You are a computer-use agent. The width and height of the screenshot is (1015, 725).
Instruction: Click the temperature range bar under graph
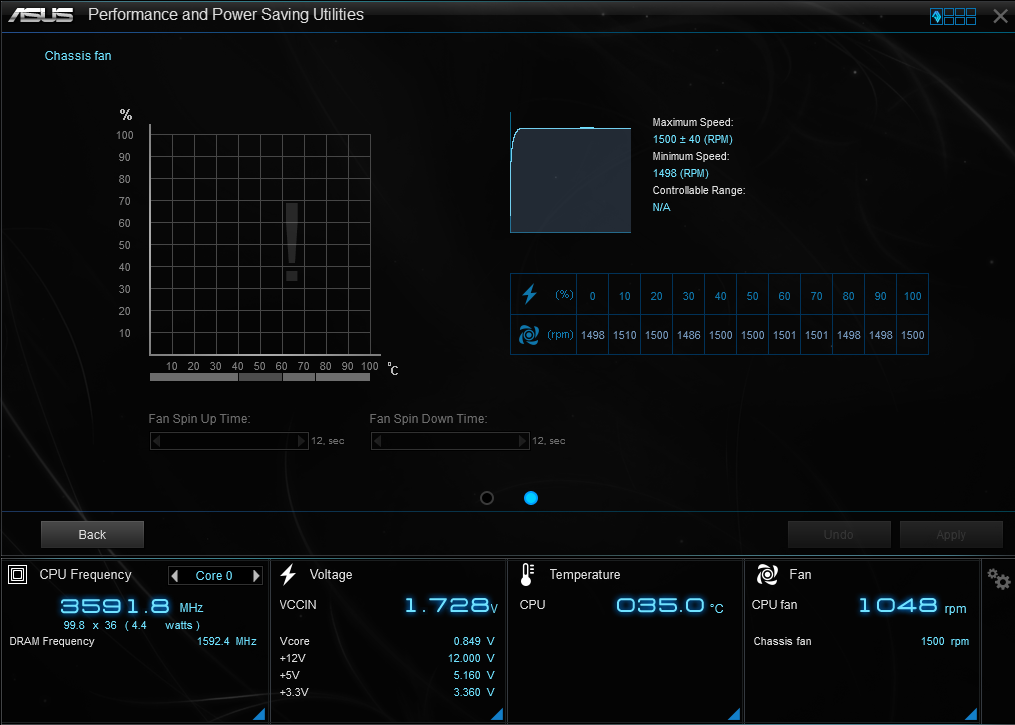[260, 377]
